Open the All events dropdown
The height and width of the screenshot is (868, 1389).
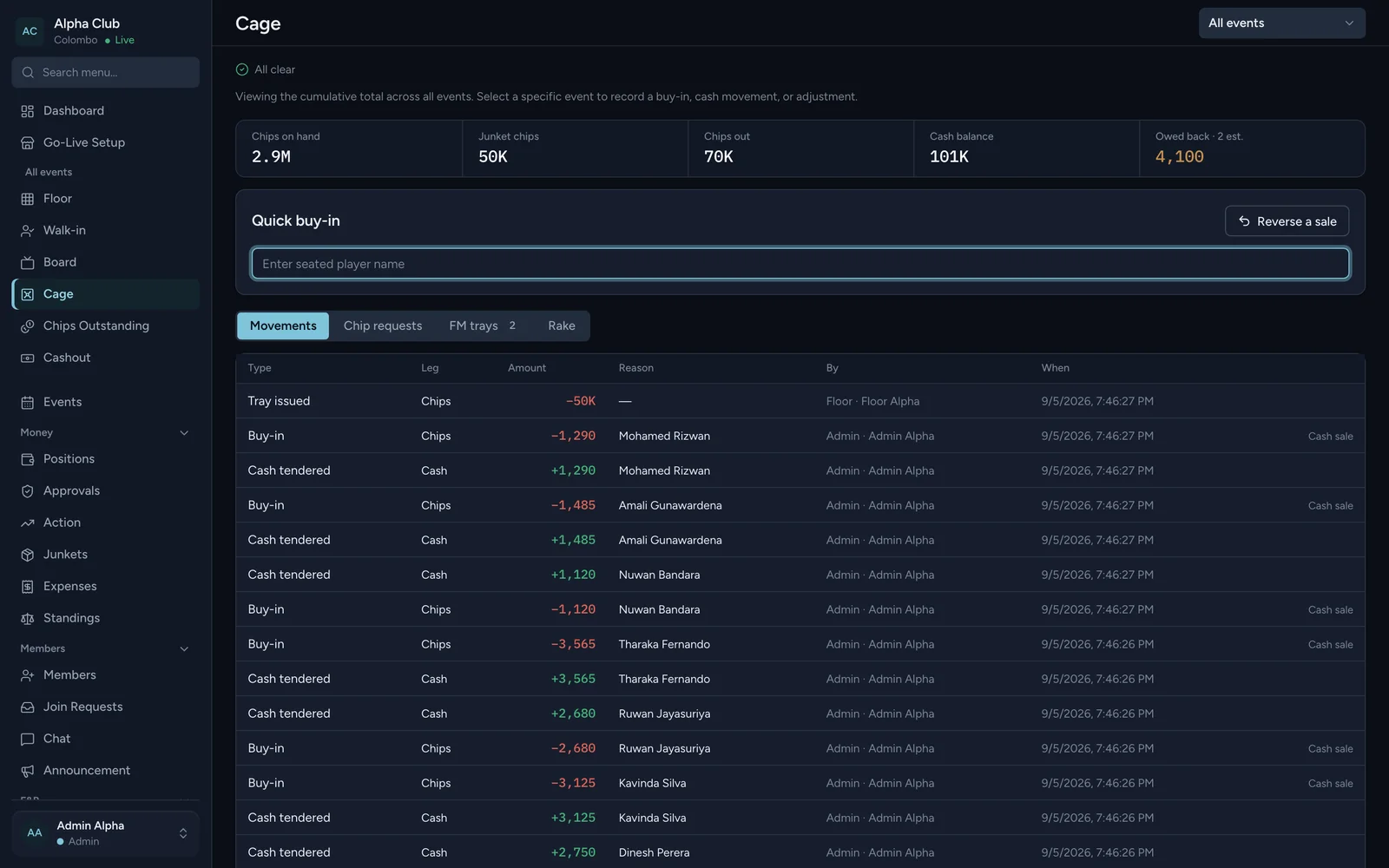point(1281,23)
